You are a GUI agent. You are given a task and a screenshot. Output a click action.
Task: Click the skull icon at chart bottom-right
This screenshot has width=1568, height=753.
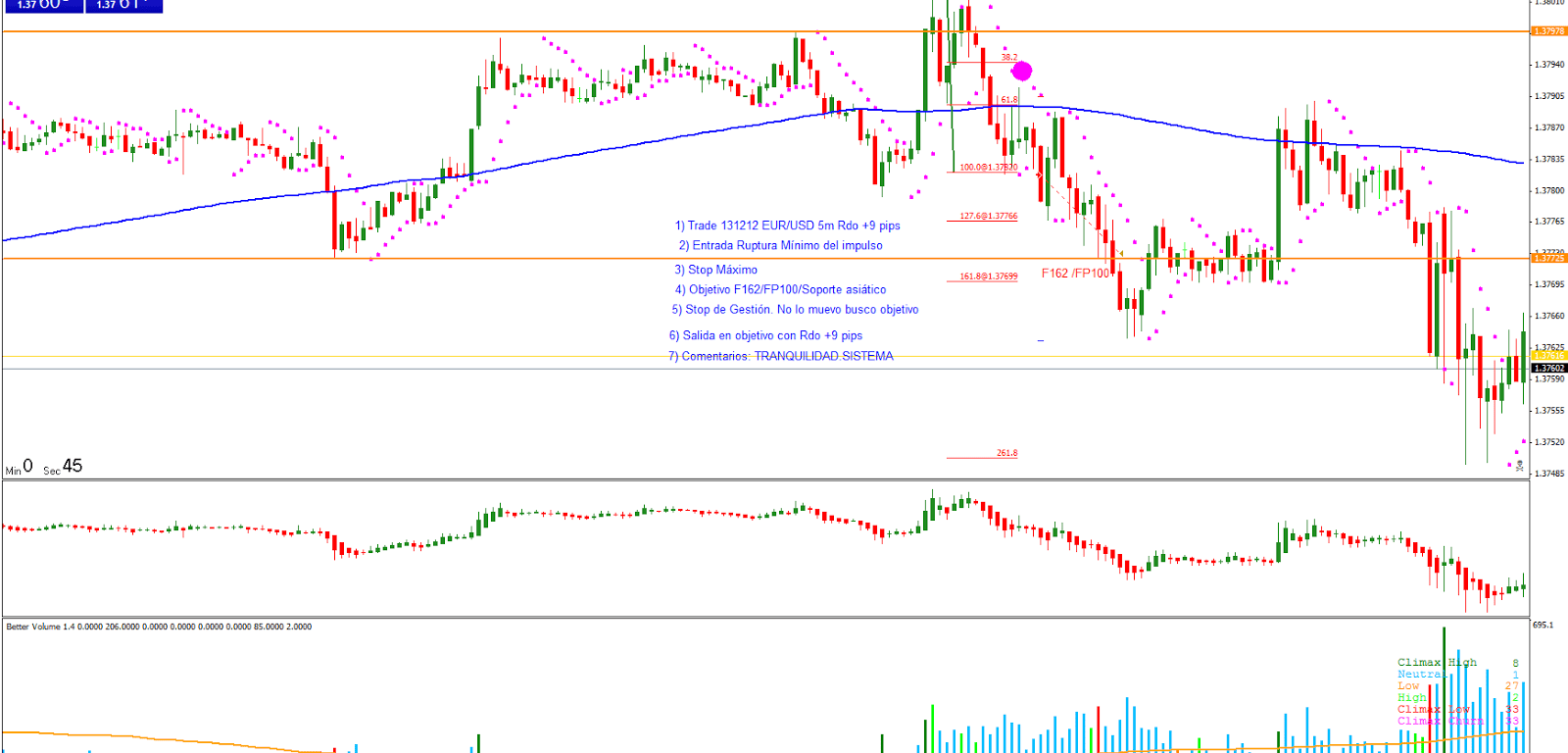(1519, 466)
